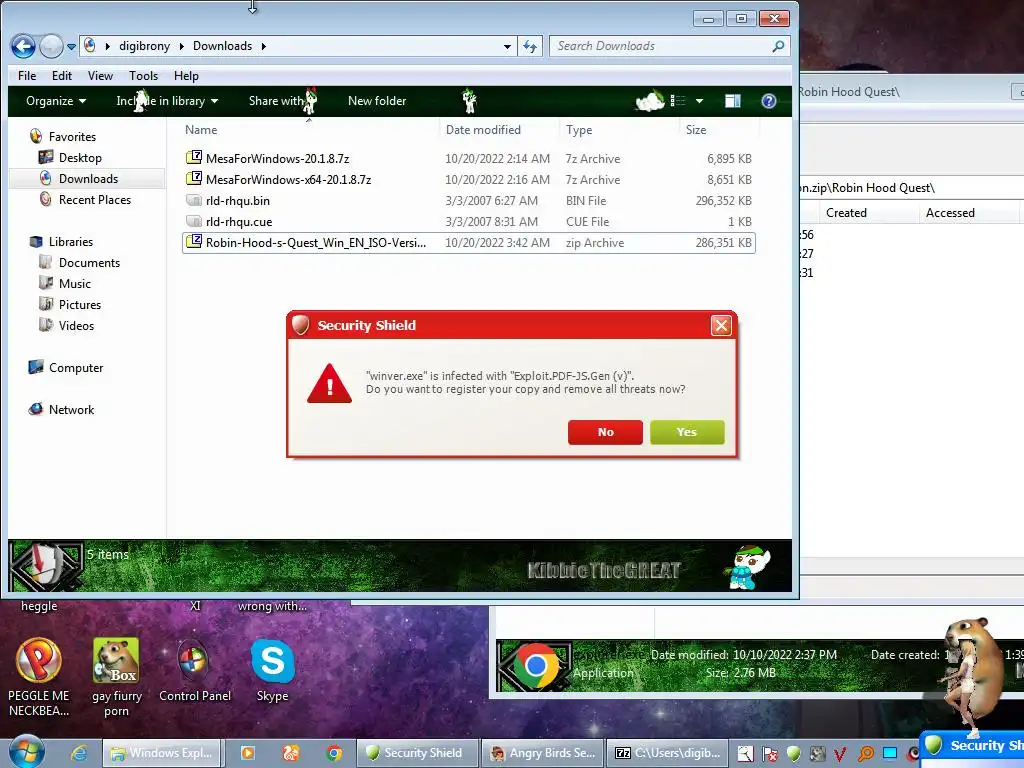Expand arrow after Downloads breadcrumb
This screenshot has height=768, width=1024.
click(x=264, y=46)
